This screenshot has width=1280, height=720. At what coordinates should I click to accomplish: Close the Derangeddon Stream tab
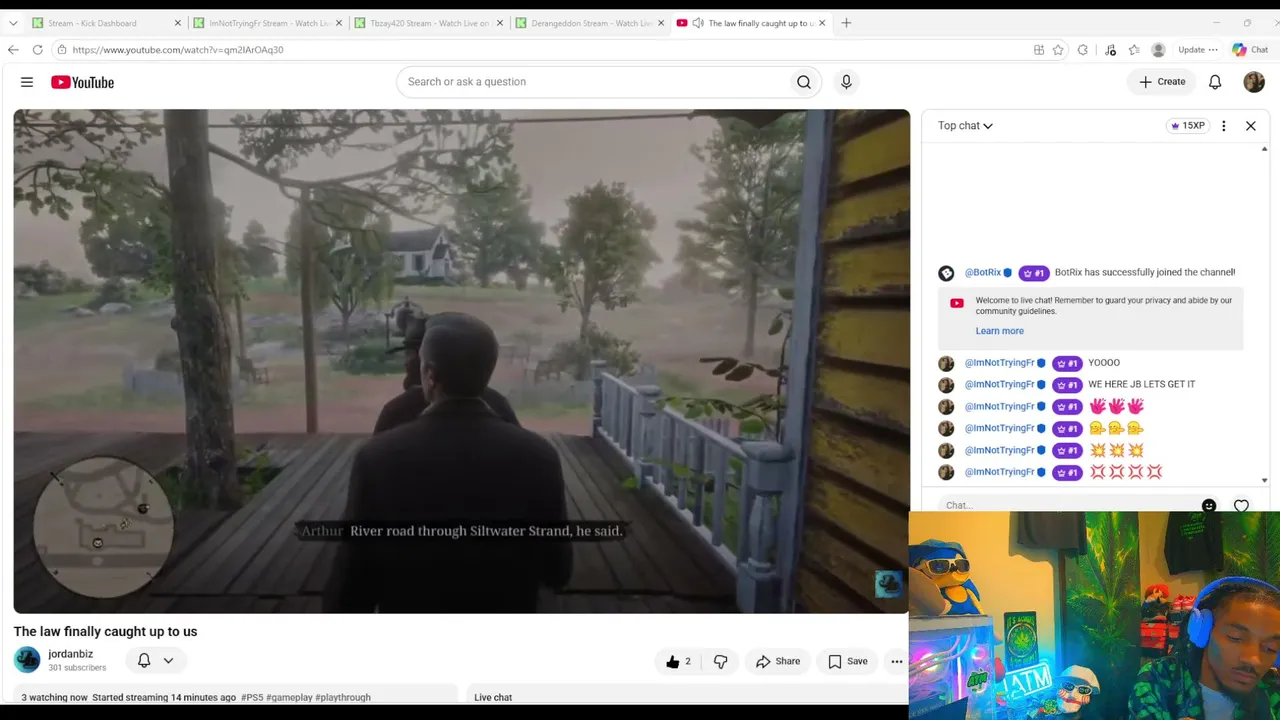point(661,23)
